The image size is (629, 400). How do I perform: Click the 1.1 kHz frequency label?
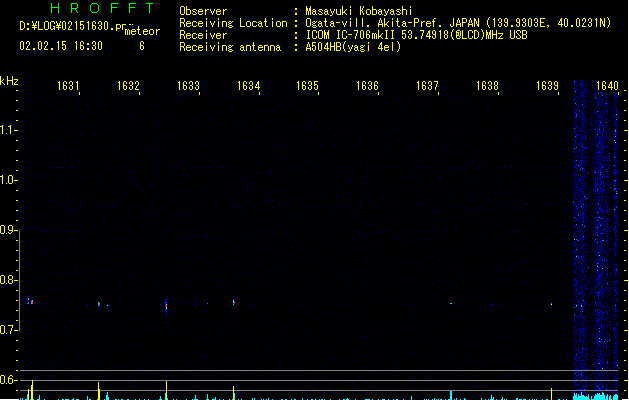7,130
